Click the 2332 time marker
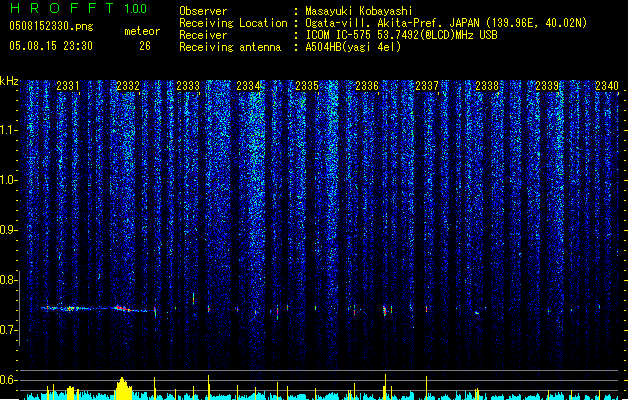Image resolution: width=629 pixels, height=400 pixels. point(128,85)
